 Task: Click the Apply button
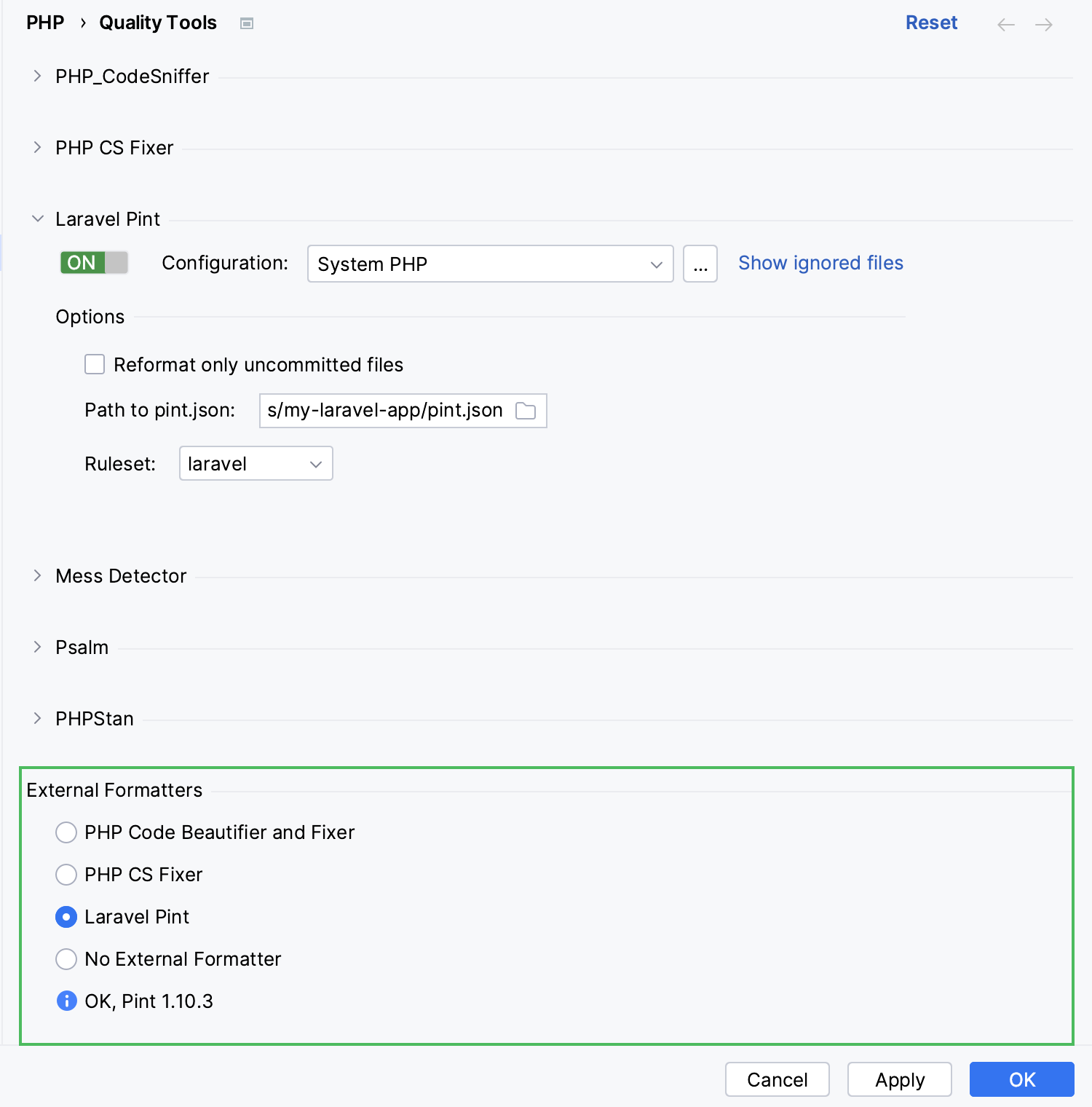(x=900, y=1079)
